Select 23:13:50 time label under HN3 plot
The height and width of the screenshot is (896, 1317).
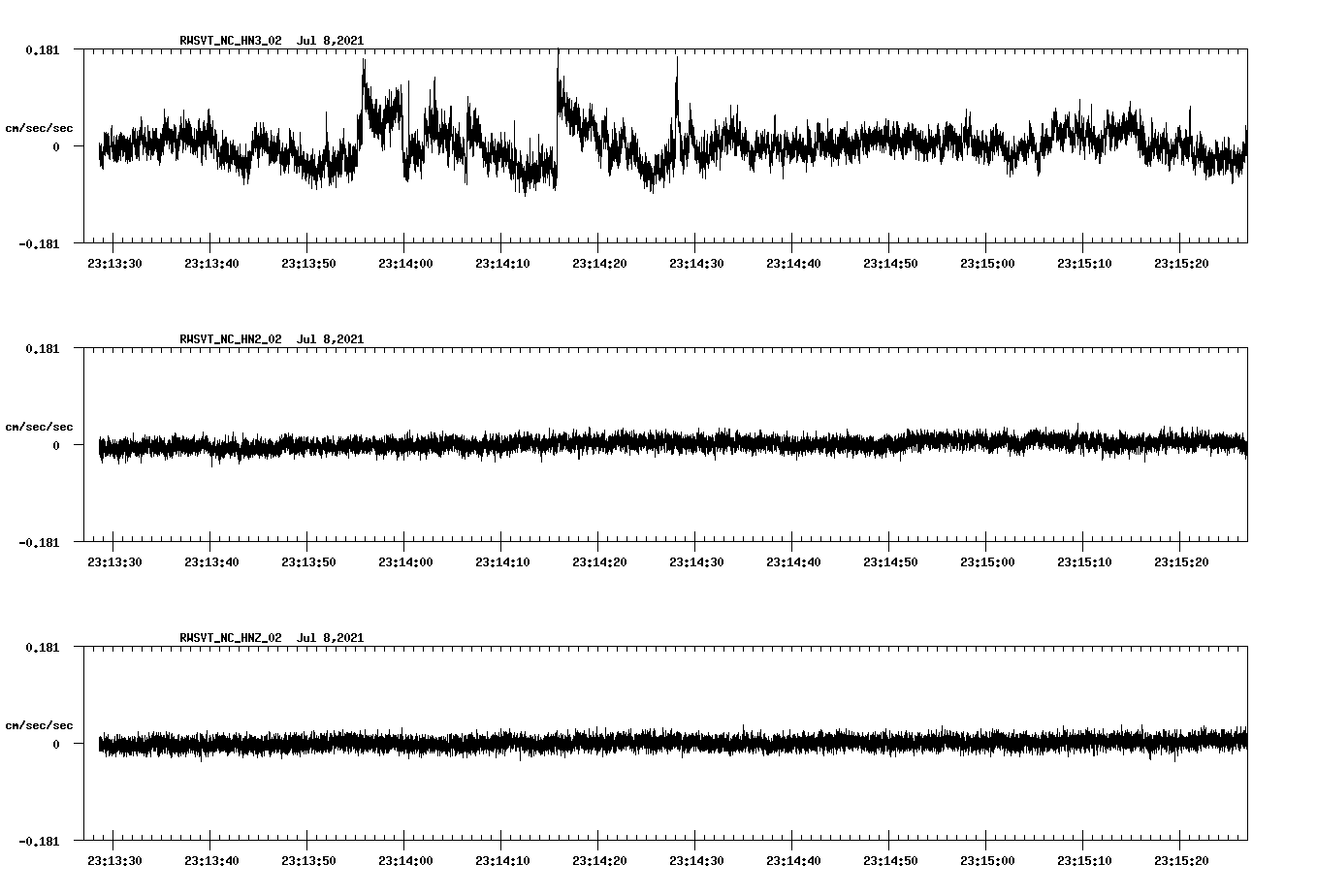pos(308,264)
